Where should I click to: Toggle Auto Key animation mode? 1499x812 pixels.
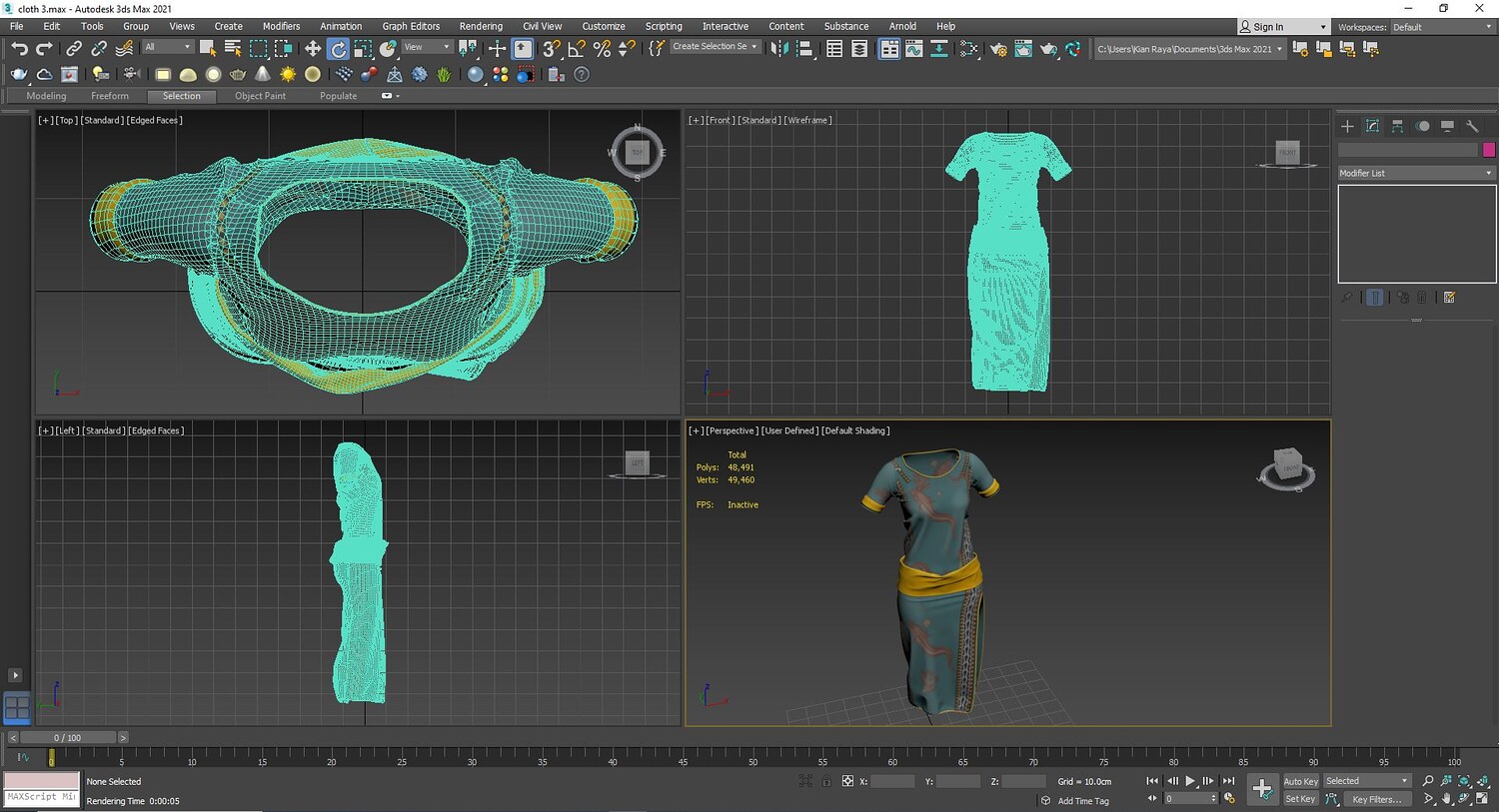[x=1300, y=781]
